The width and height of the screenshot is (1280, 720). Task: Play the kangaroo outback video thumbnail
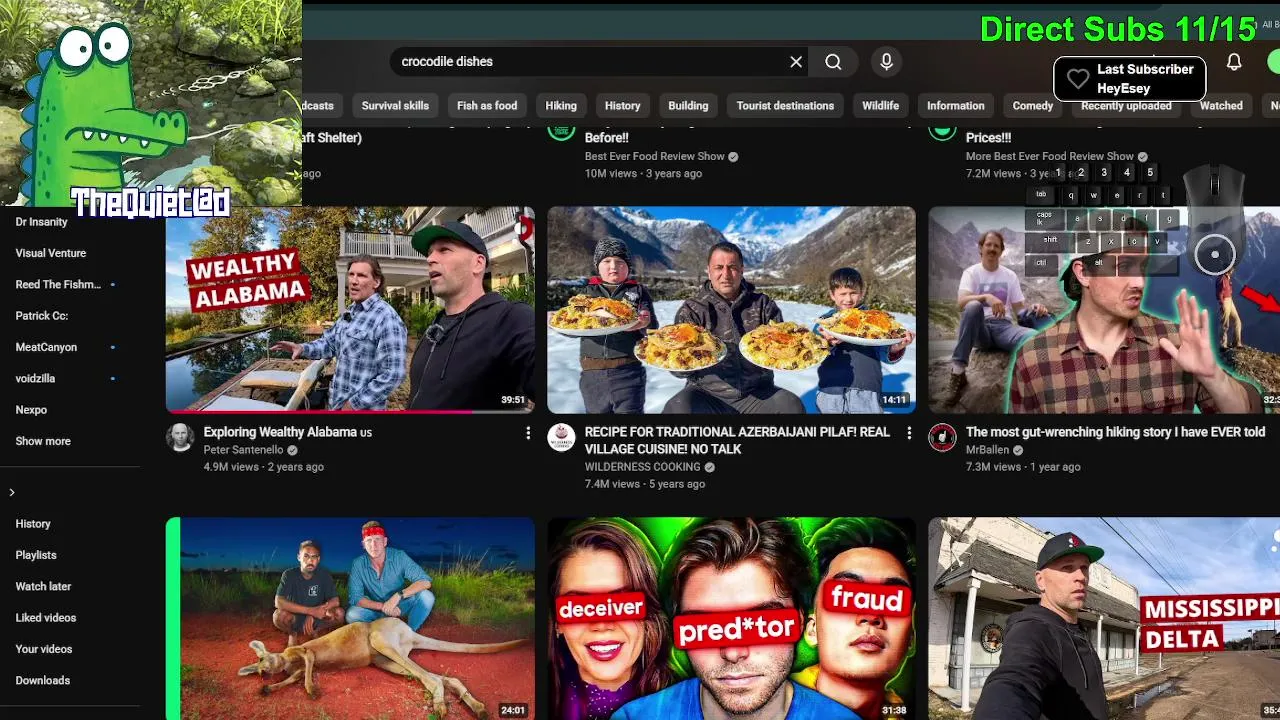[350, 618]
